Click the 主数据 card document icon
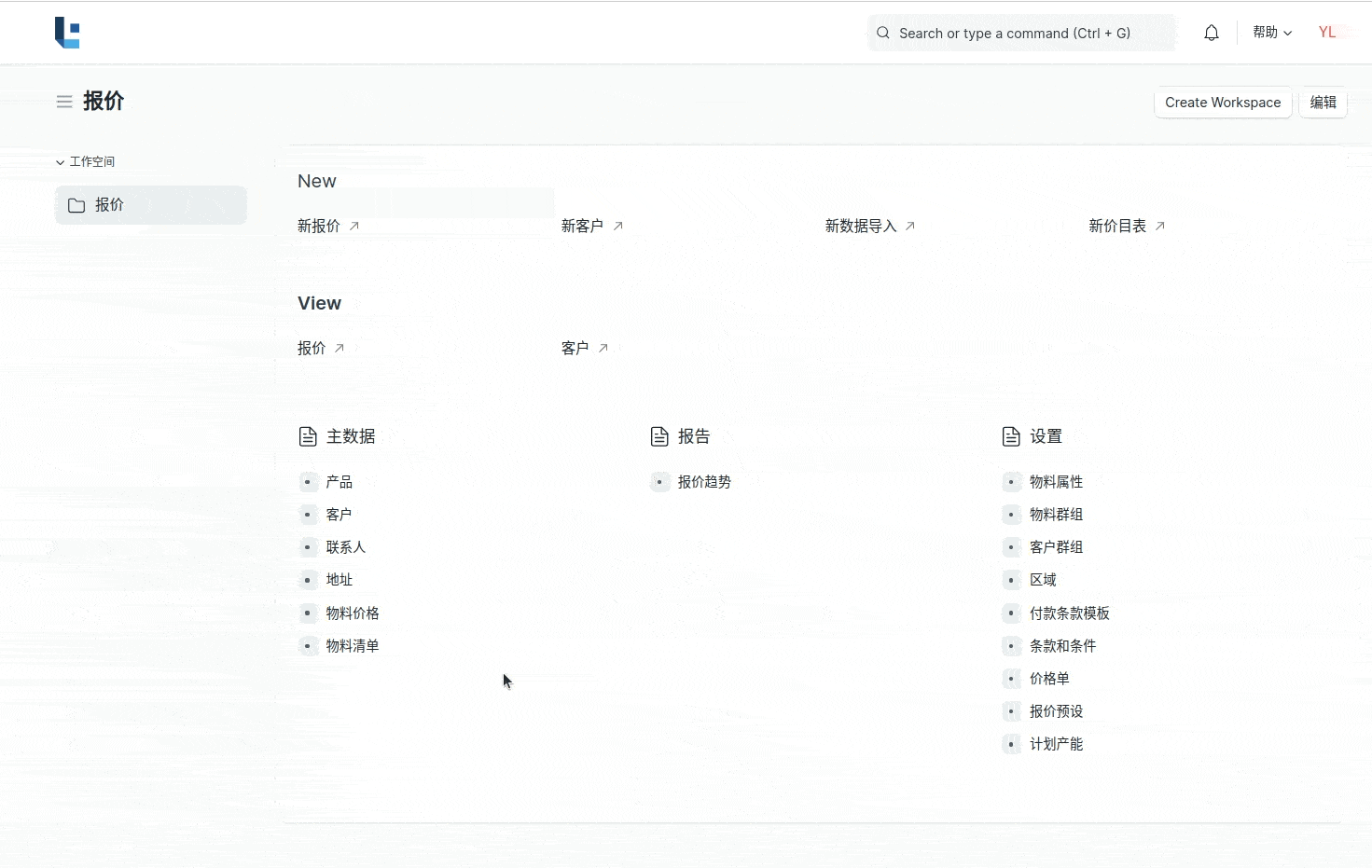Viewport: 1372px width, 868px height. (x=308, y=436)
